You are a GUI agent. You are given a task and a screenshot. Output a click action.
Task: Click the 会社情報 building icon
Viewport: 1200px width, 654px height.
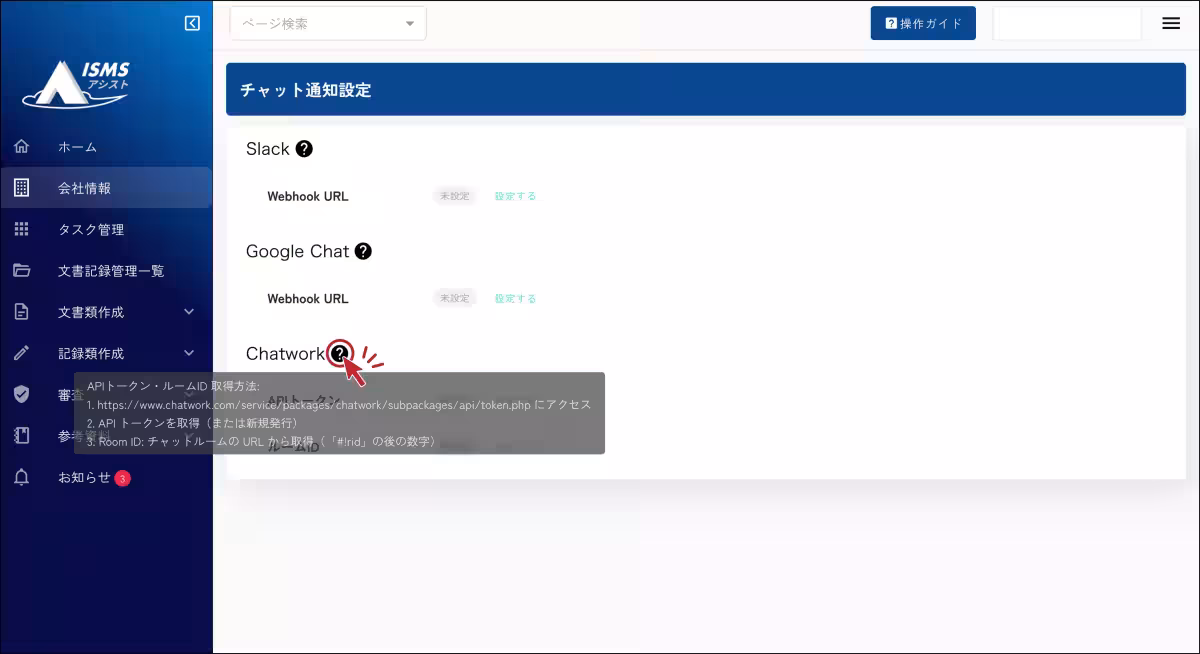tap(21, 187)
